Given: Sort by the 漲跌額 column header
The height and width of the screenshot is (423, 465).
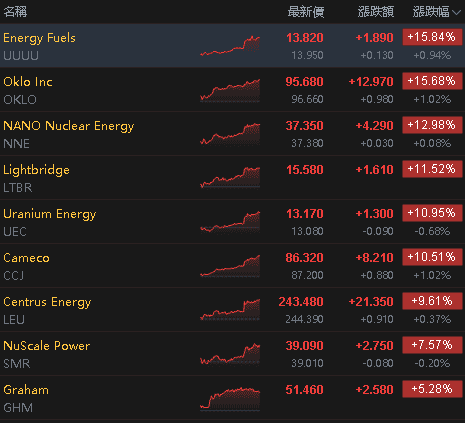Looking at the screenshot, I should [x=376, y=12].
